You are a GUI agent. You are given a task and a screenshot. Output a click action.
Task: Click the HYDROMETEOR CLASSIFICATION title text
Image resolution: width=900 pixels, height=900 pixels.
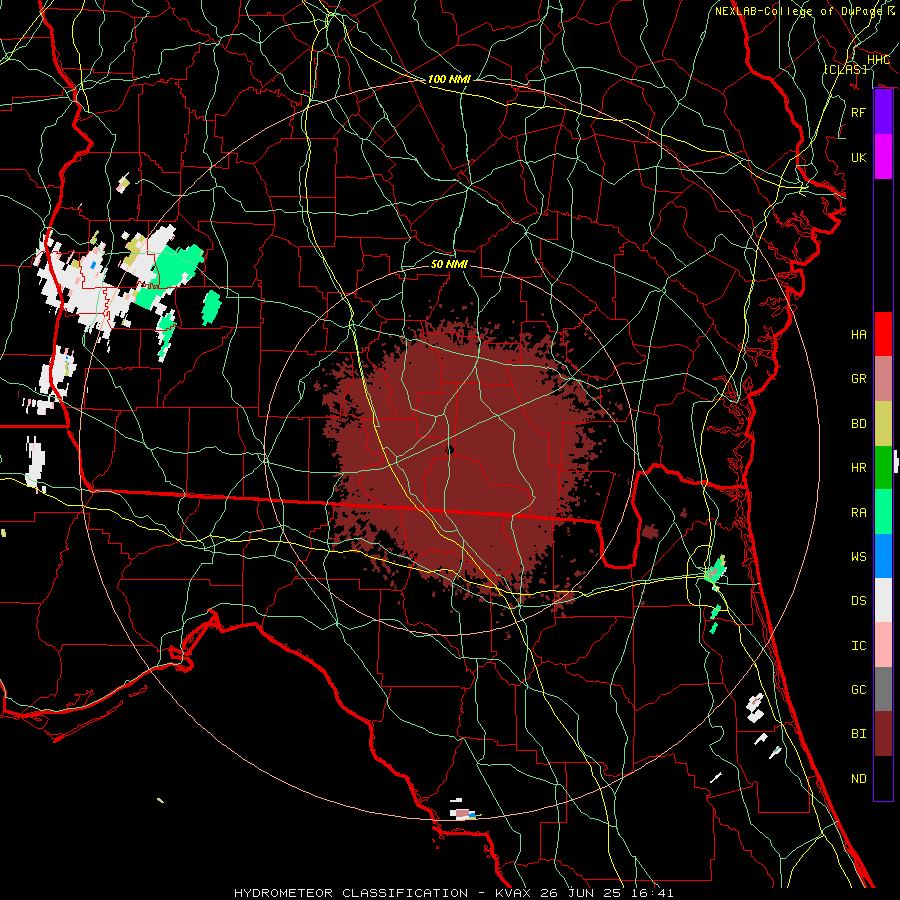tap(351, 893)
